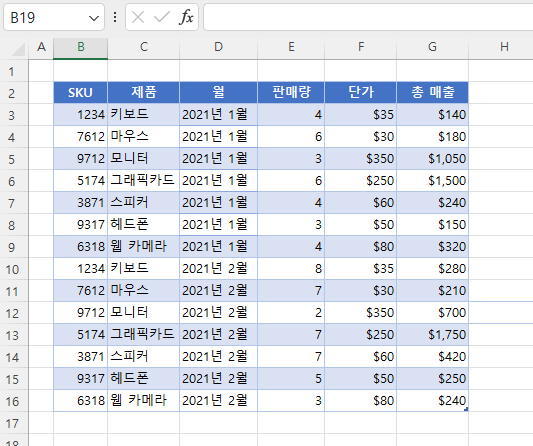Select 스피커 cell in row 7

pyautogui.click(x=143, y=203)
